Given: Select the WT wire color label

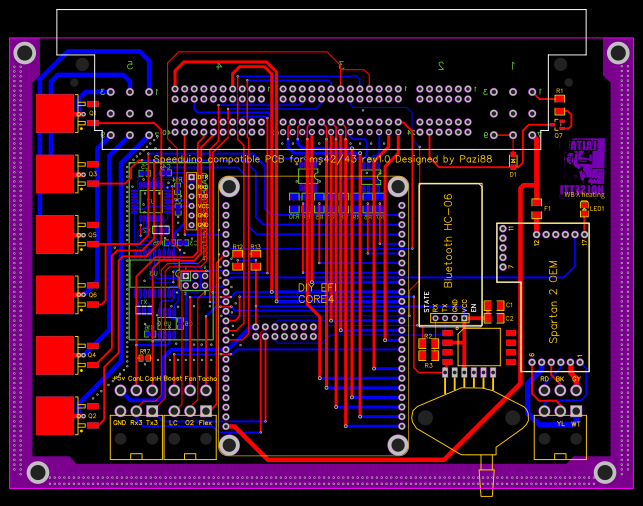Looking at the screenshot, I should (576, 424).
